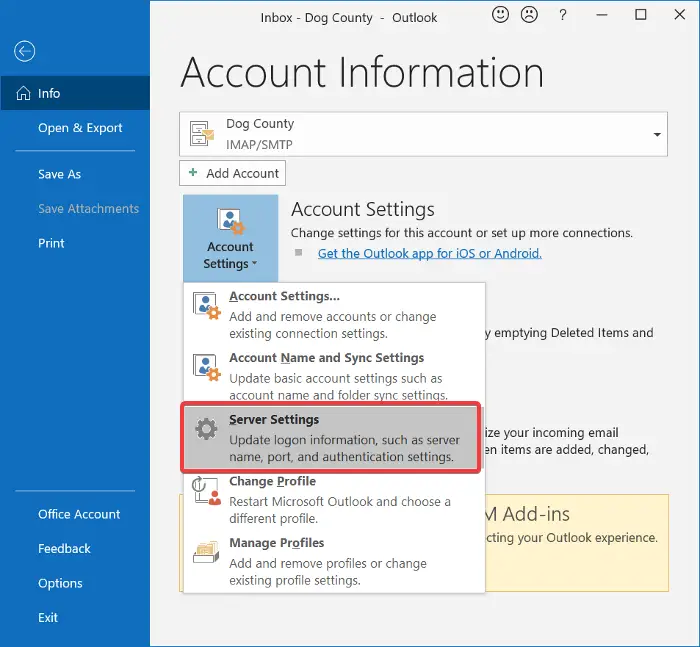
Task: Click the sad frown feedback icon
Action: point(528,15)
